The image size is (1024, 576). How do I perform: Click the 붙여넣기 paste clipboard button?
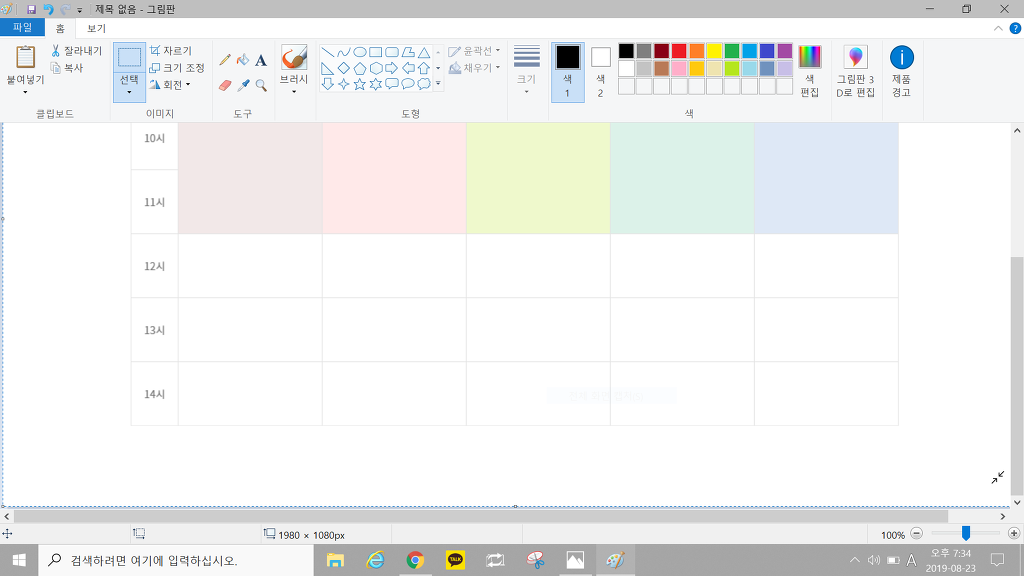click(x=25, y=63)
